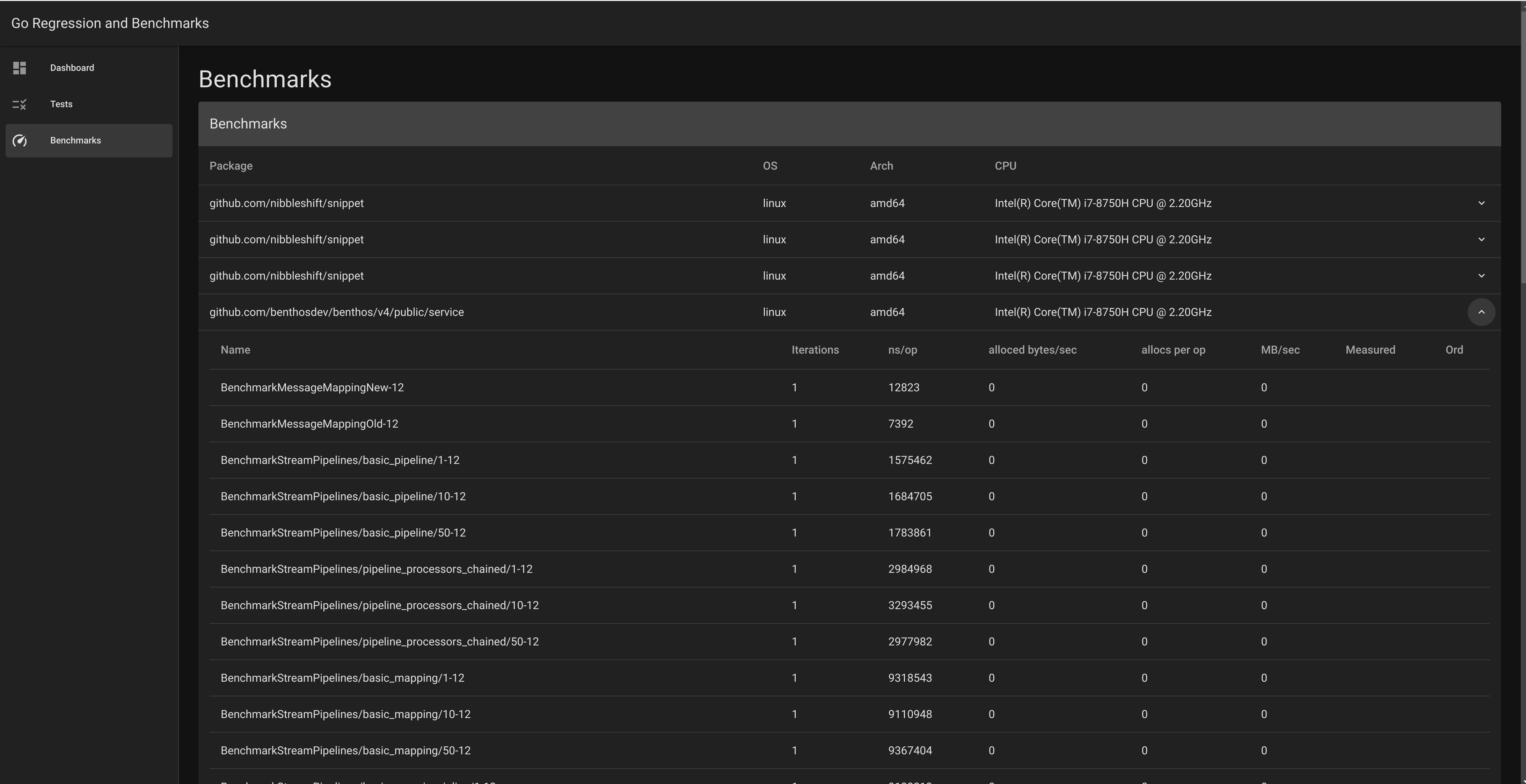Click the Iterations column header
The width and height of the screenshot is (1526, 784).
point(815,350)
